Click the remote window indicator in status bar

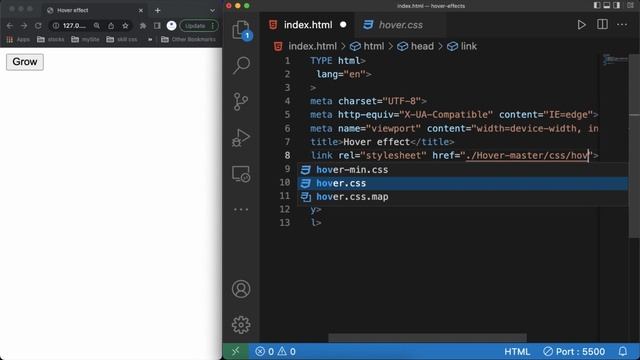click(x=236, y=351)
